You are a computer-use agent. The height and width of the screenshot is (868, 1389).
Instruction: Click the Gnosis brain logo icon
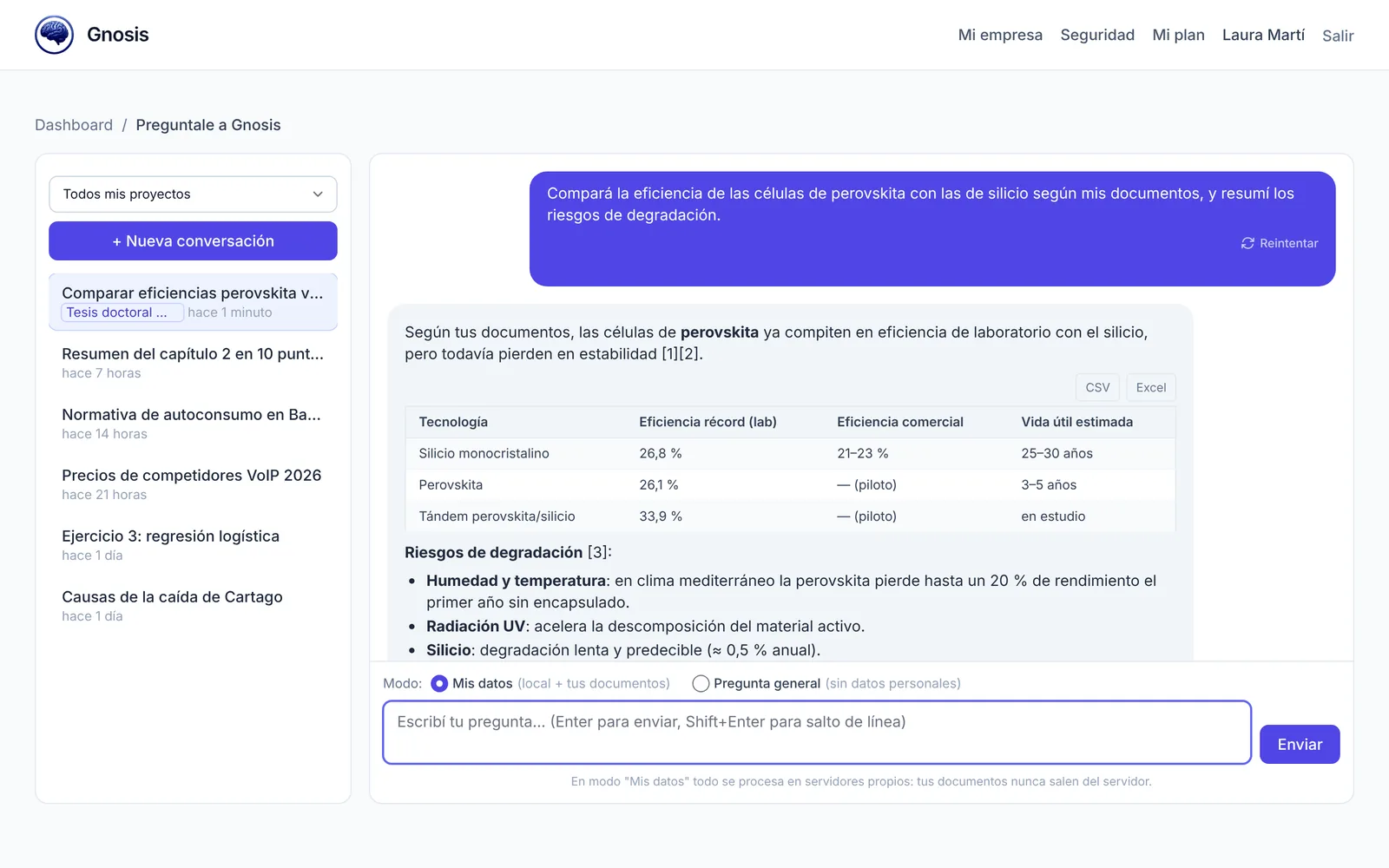click(54, 35)
